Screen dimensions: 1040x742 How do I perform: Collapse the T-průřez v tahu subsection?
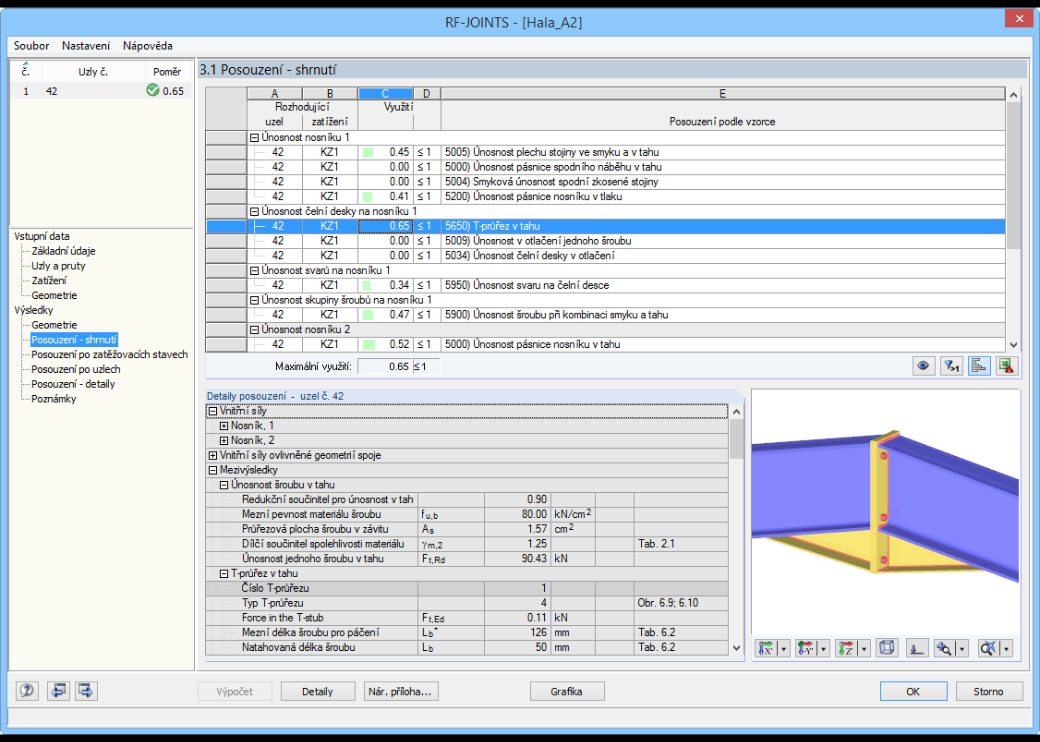pos(224,574)
